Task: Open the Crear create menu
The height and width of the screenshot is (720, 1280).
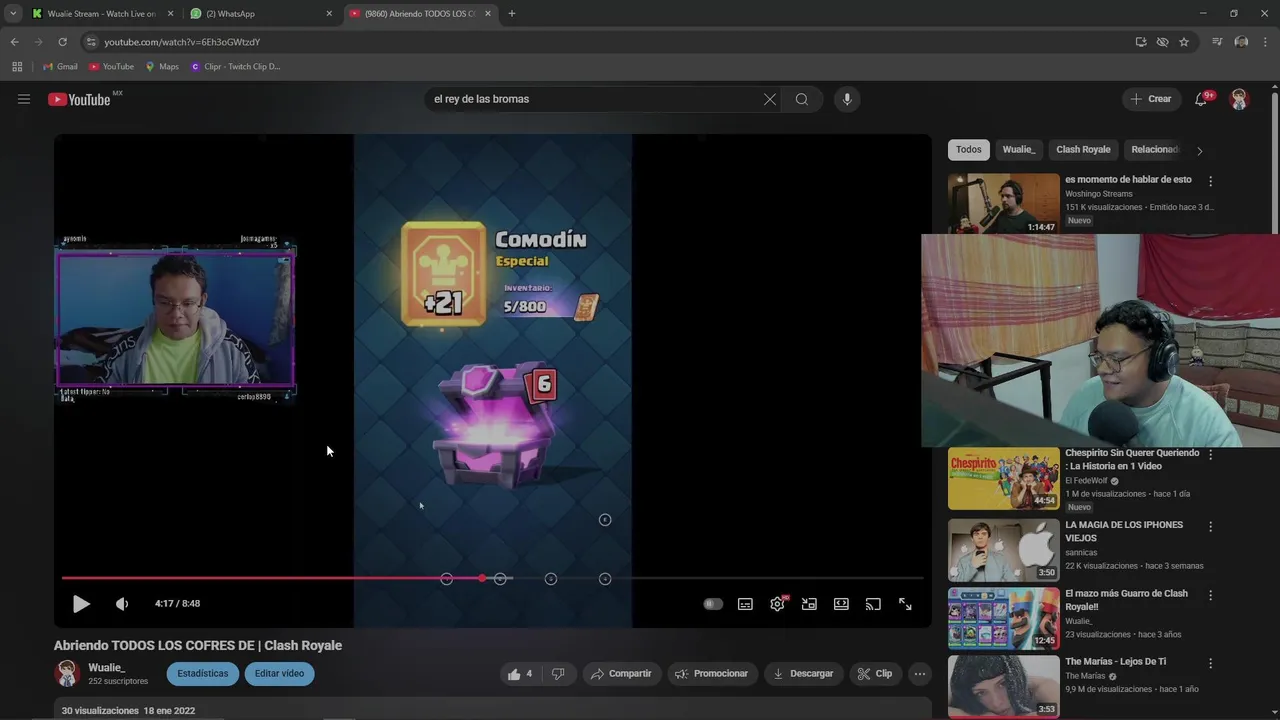Action: [1151, 99]
